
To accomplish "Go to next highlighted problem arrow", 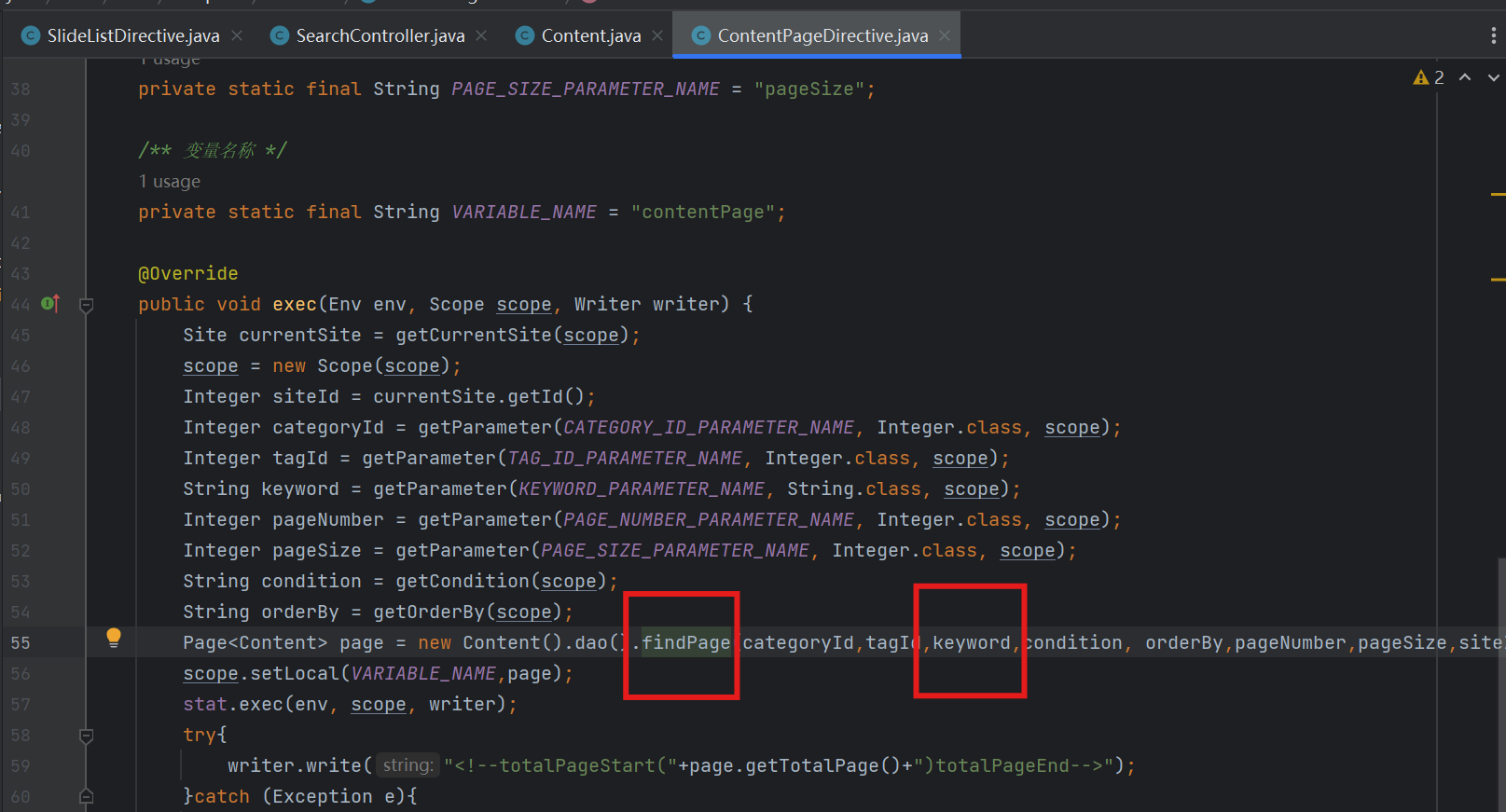I will pos(1494,77).
